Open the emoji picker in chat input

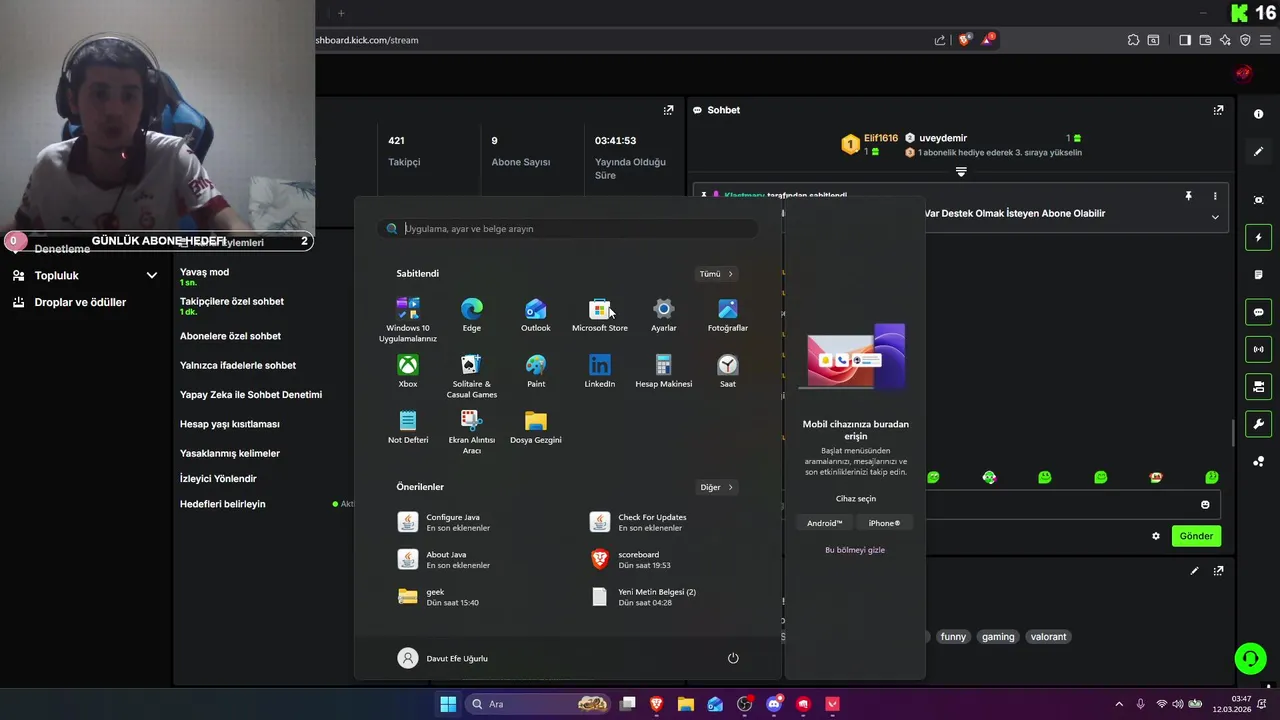point(1205,505)
